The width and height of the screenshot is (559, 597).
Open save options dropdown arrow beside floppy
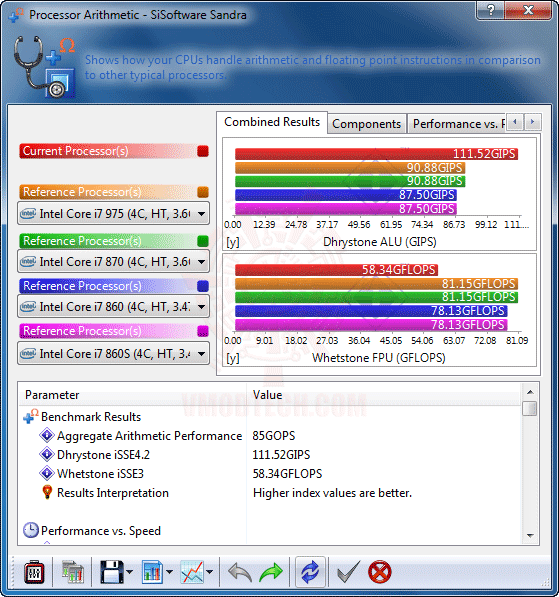129,572
